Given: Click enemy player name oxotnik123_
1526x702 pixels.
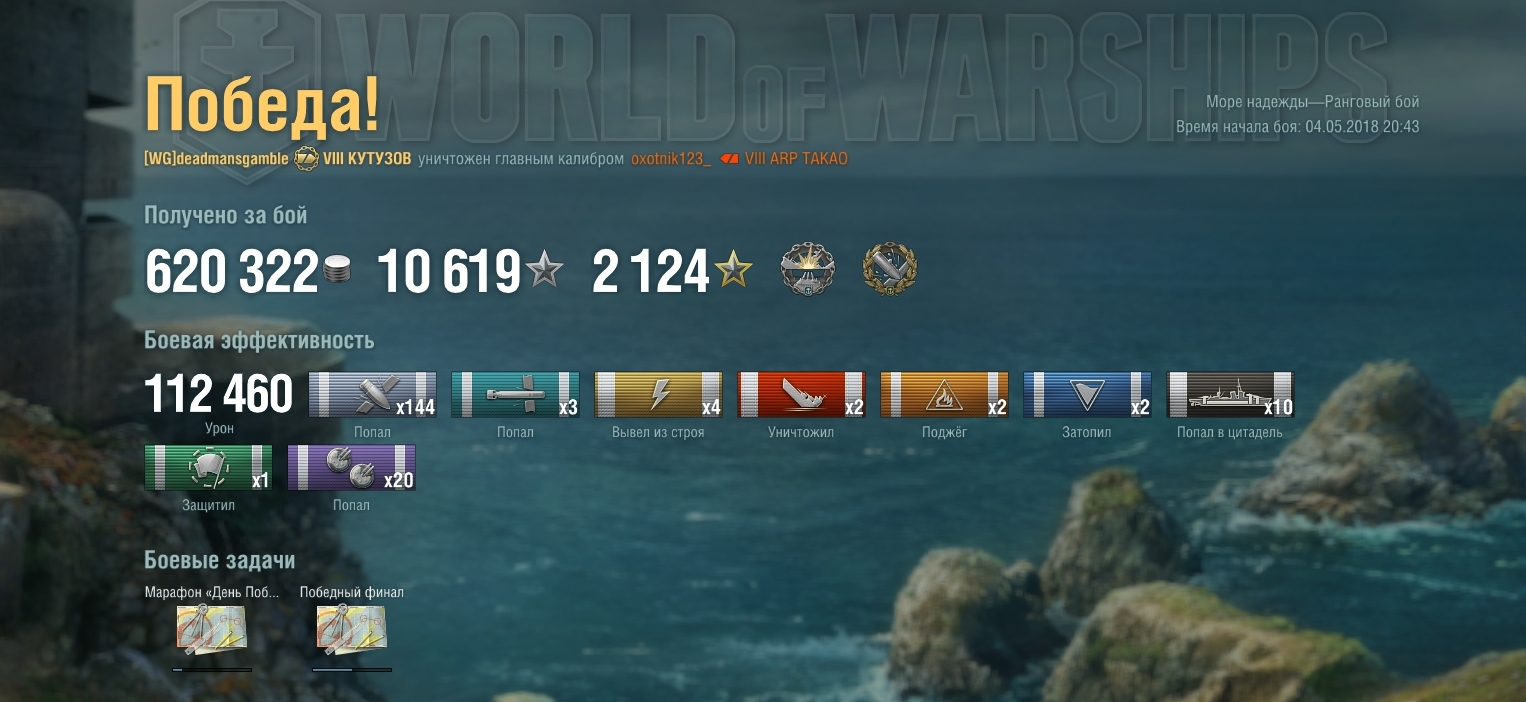Looking at the screenshot, I should (671, 159).
